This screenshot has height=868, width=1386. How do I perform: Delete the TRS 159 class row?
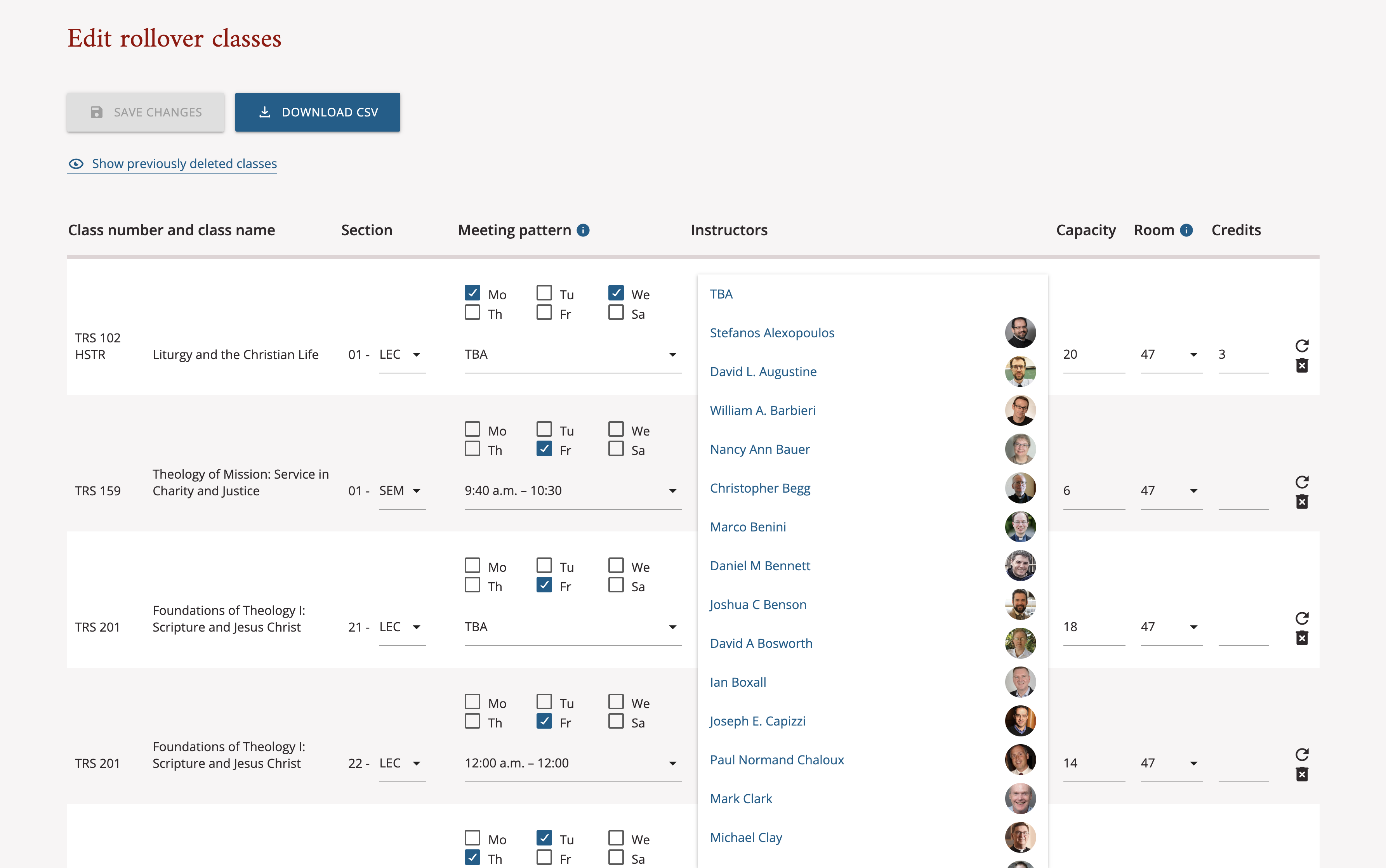1302,502
